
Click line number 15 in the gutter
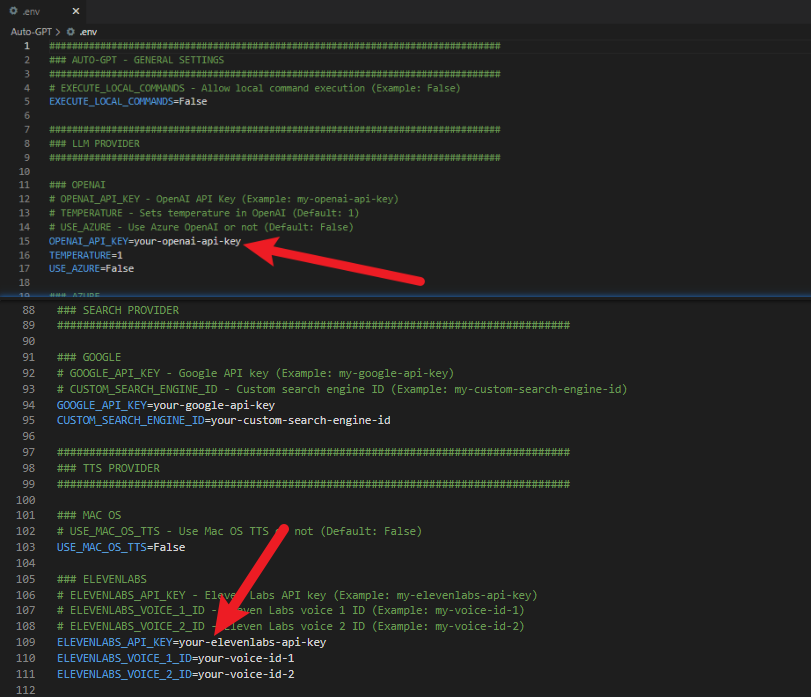[24, 241]
